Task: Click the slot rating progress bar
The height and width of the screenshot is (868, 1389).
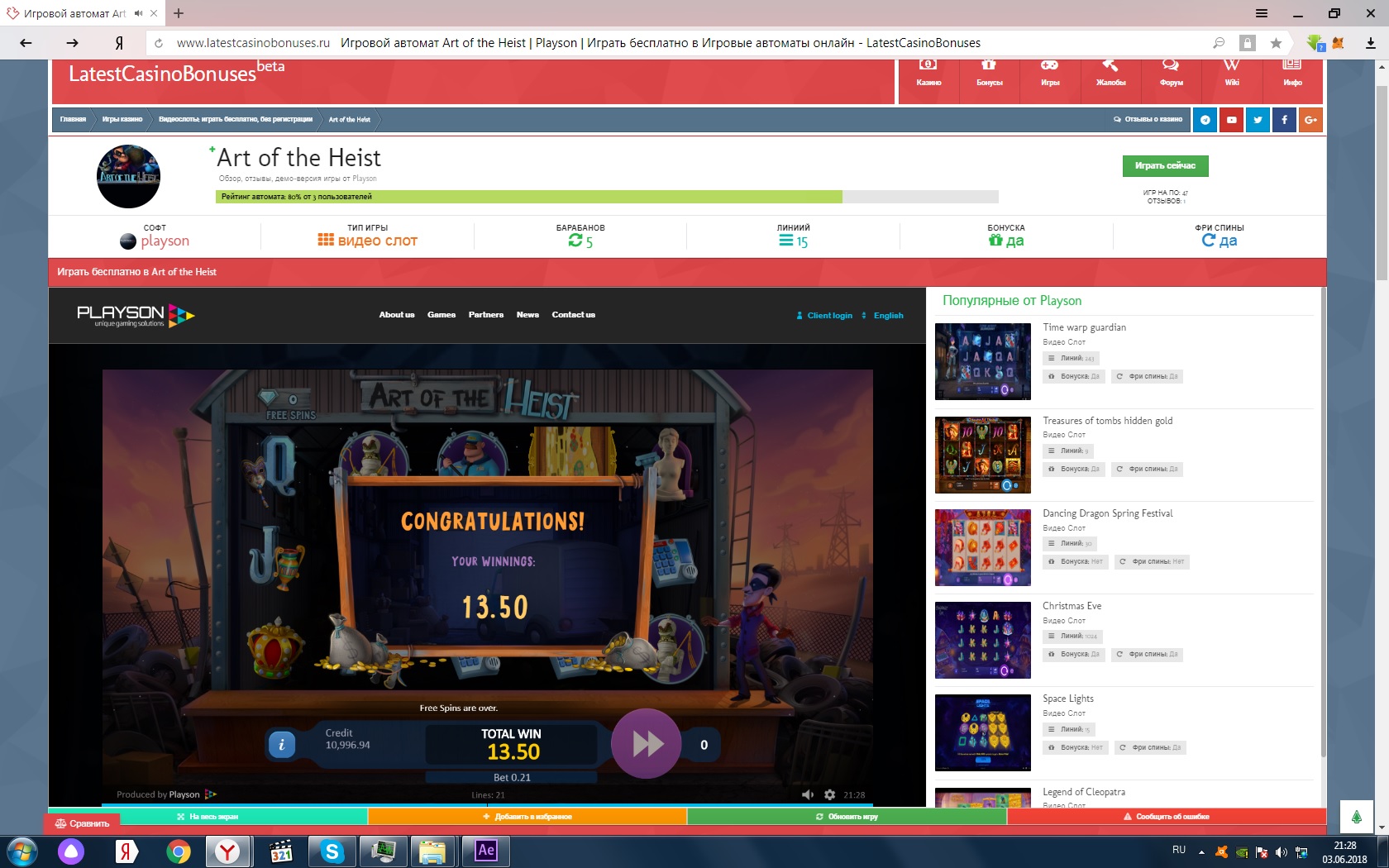Action: [x=607, y=197]
